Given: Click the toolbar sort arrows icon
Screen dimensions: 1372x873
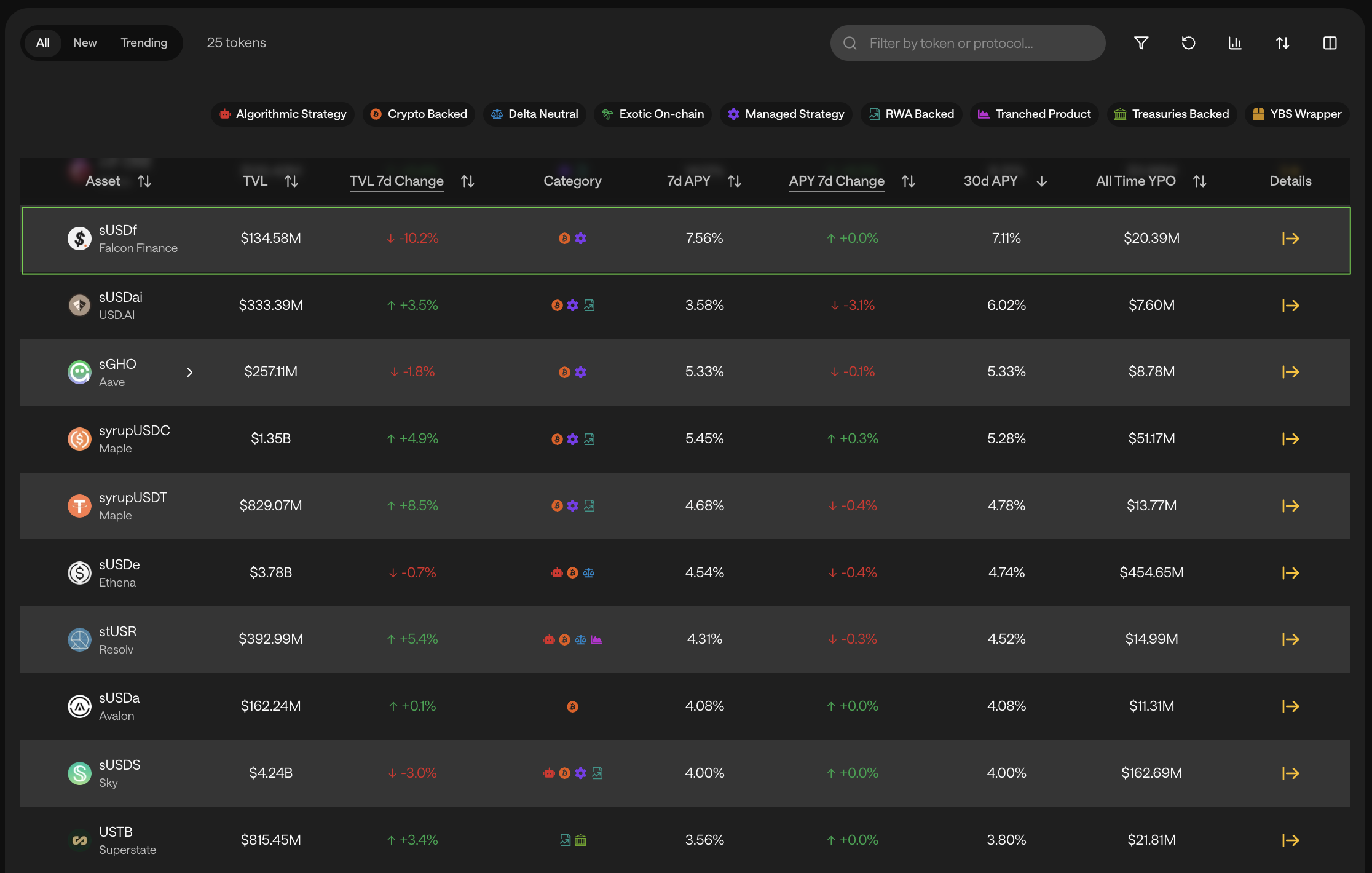Looking at the screenshot, I should [x=1282, y=43].
